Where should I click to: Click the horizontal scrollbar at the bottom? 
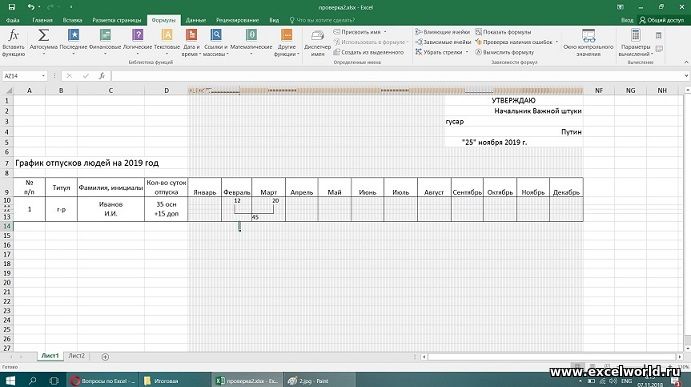552,357
